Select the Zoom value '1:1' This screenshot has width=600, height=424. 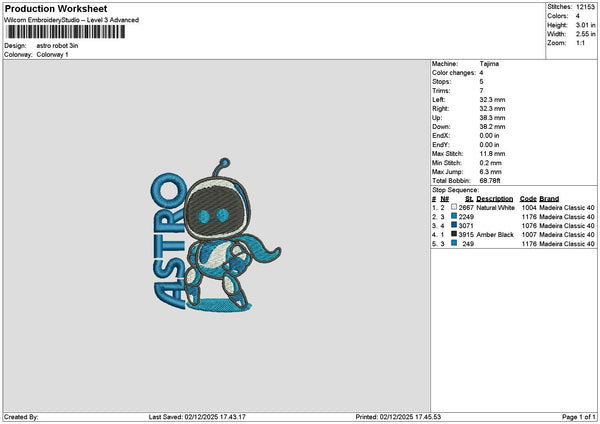click(x=580, y=43)
